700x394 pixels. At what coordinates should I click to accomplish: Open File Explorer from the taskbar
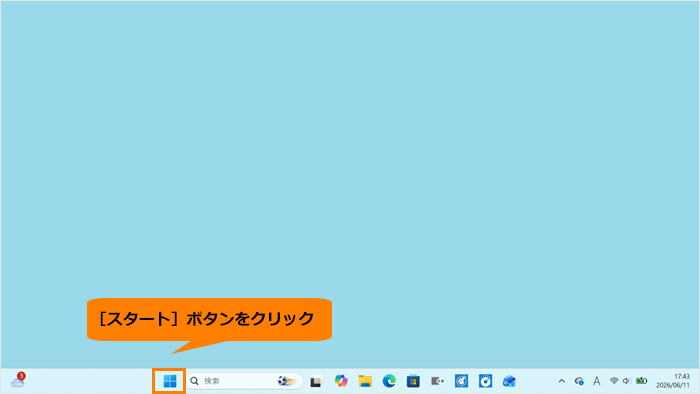(365, 381)
